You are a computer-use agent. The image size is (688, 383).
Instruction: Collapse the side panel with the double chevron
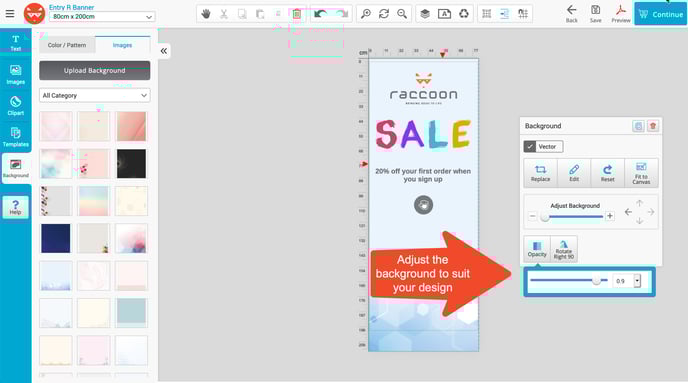tap(164, 51)
